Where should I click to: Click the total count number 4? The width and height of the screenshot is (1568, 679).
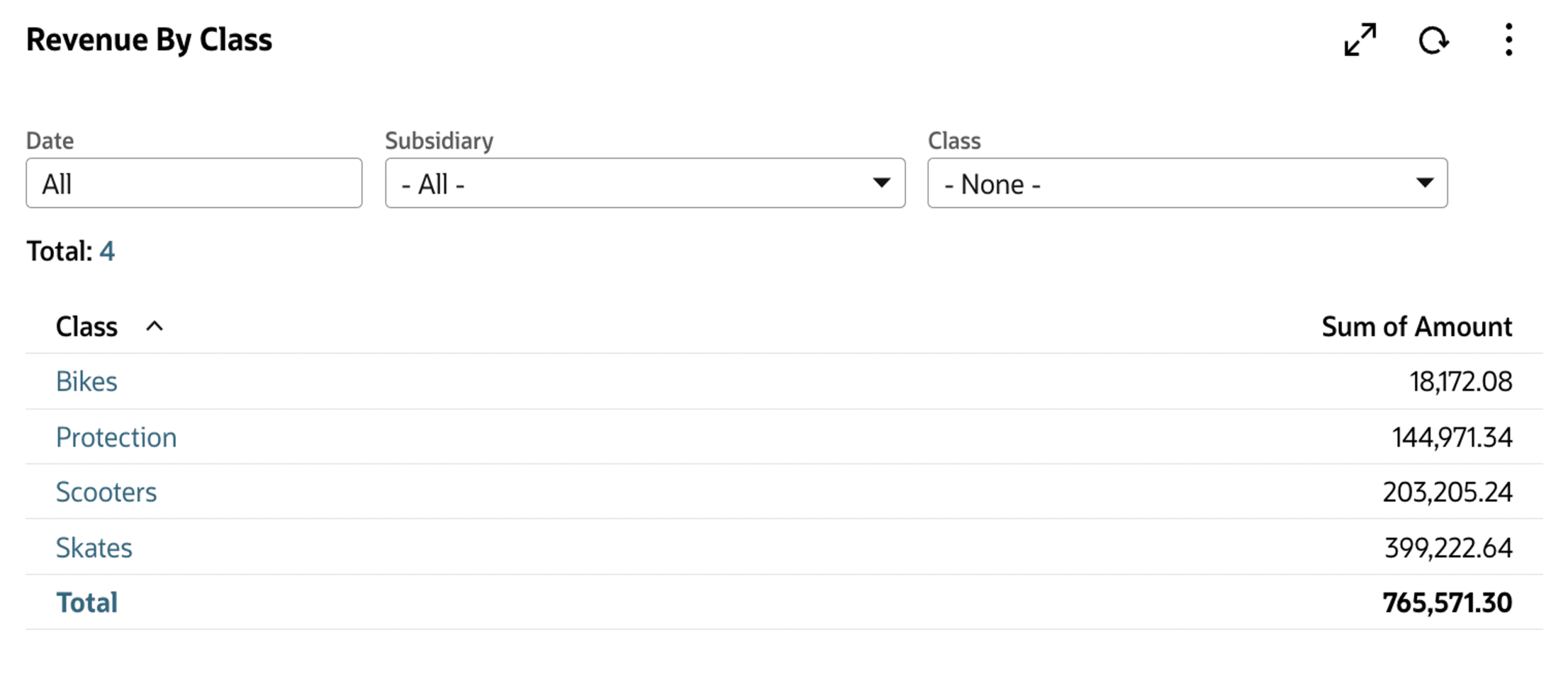[x=107, y=251]
